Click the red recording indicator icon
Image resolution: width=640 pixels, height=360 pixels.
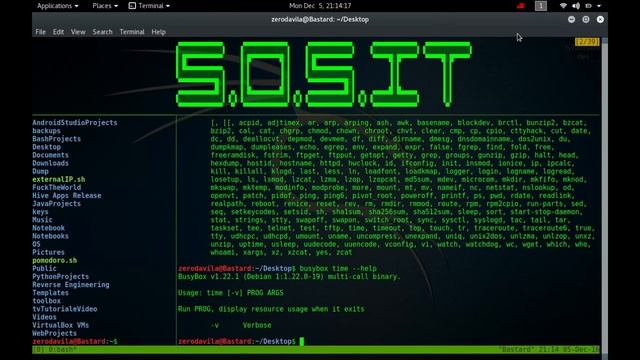520,6
